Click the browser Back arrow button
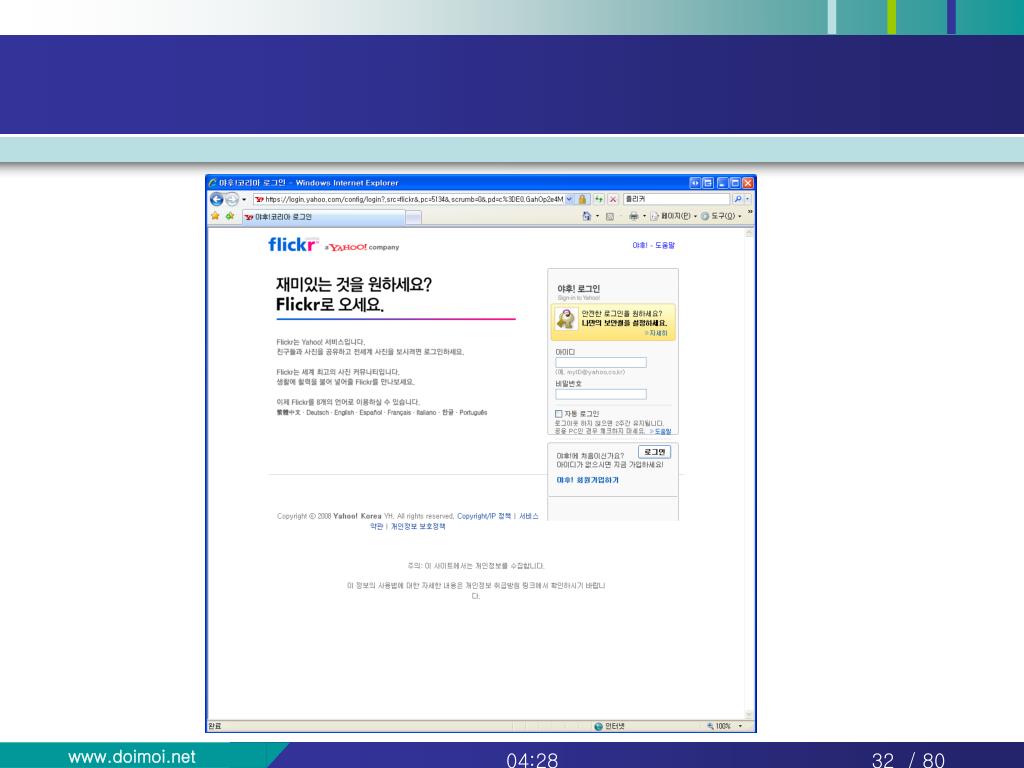The image size is (1024, 768). [x=217, y=199]
